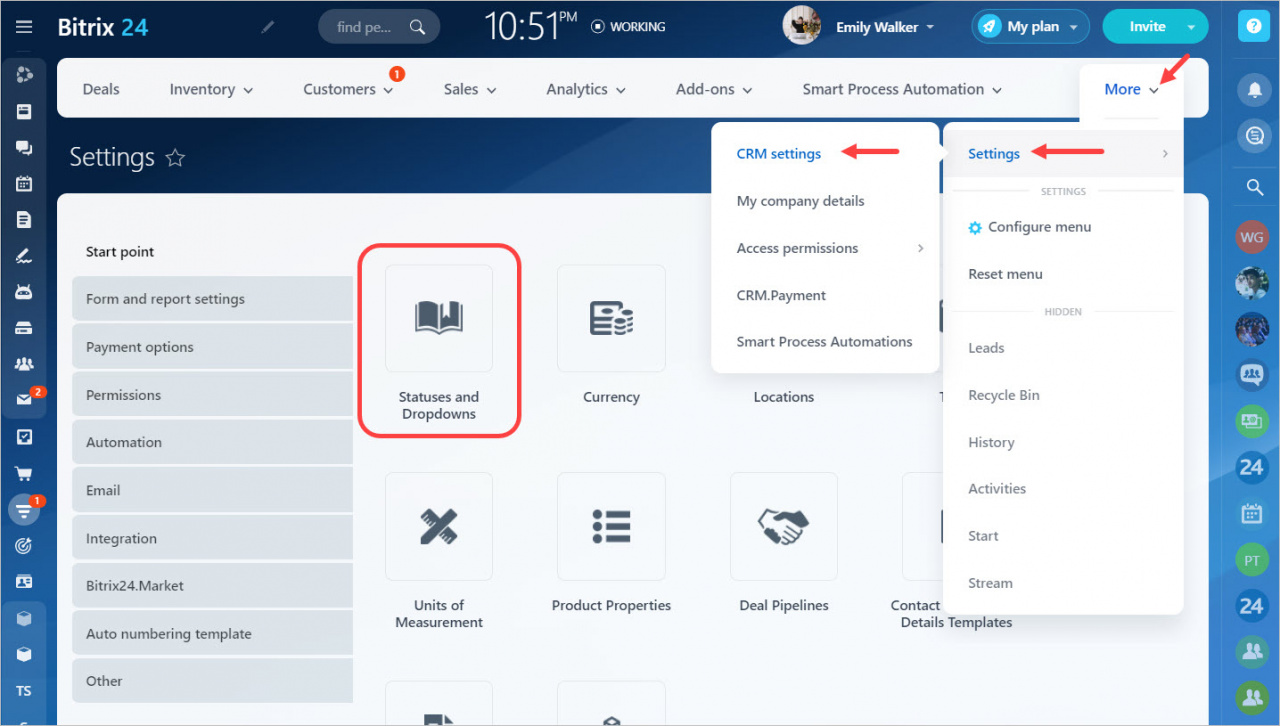Viewport: 1280px width, 726px height.
Task: Open the notifications bell icon
Action: click(x=1252, y=90)
